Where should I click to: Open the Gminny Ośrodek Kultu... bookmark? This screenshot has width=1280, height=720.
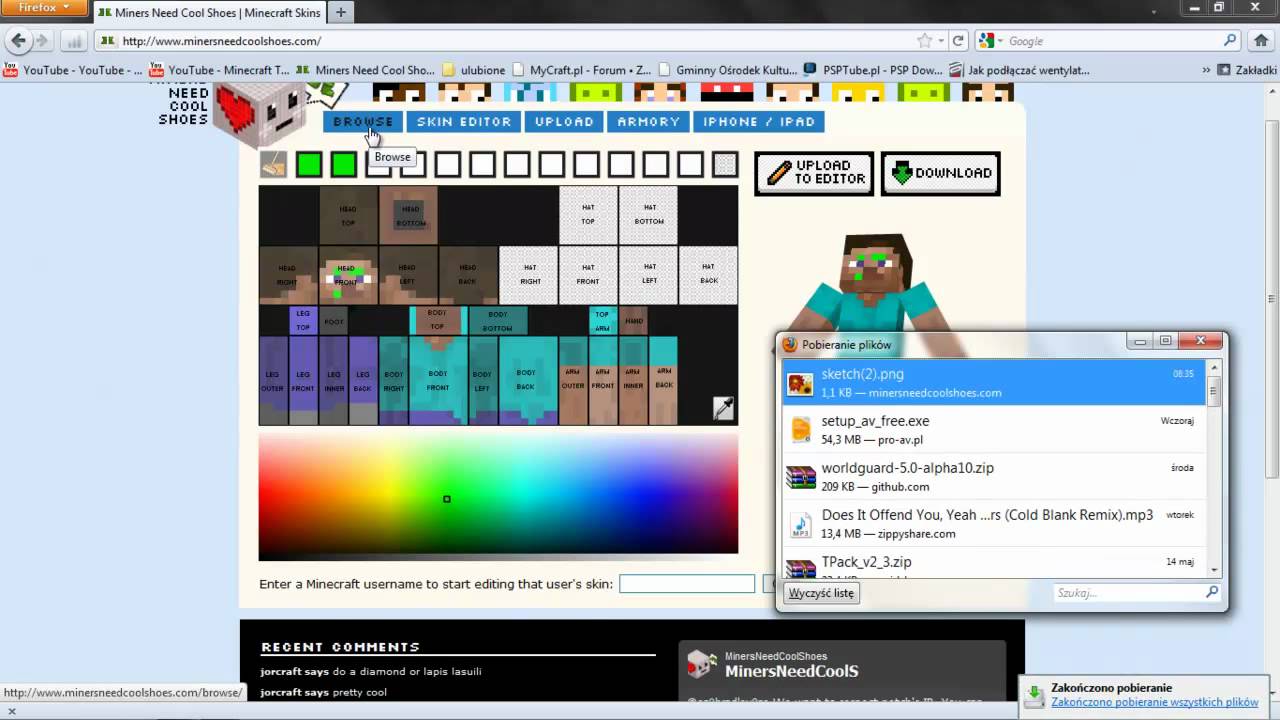click(x=727, y=70)
